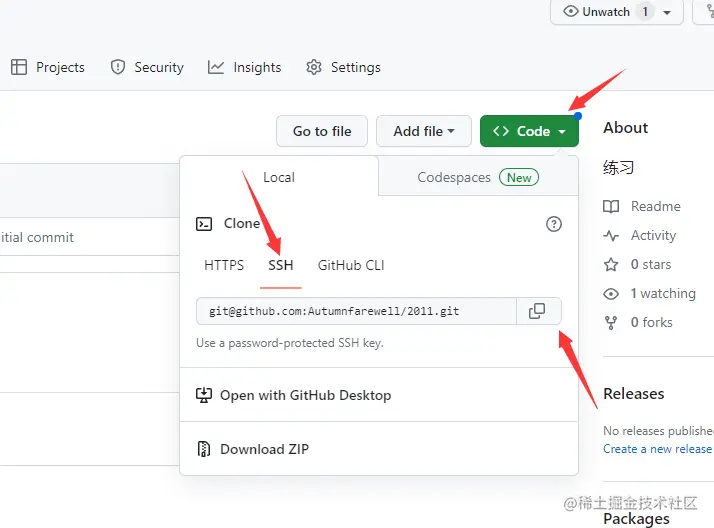714x528 pixels.
Task: Click the SSH clone URL field
Action: (357, 311)
